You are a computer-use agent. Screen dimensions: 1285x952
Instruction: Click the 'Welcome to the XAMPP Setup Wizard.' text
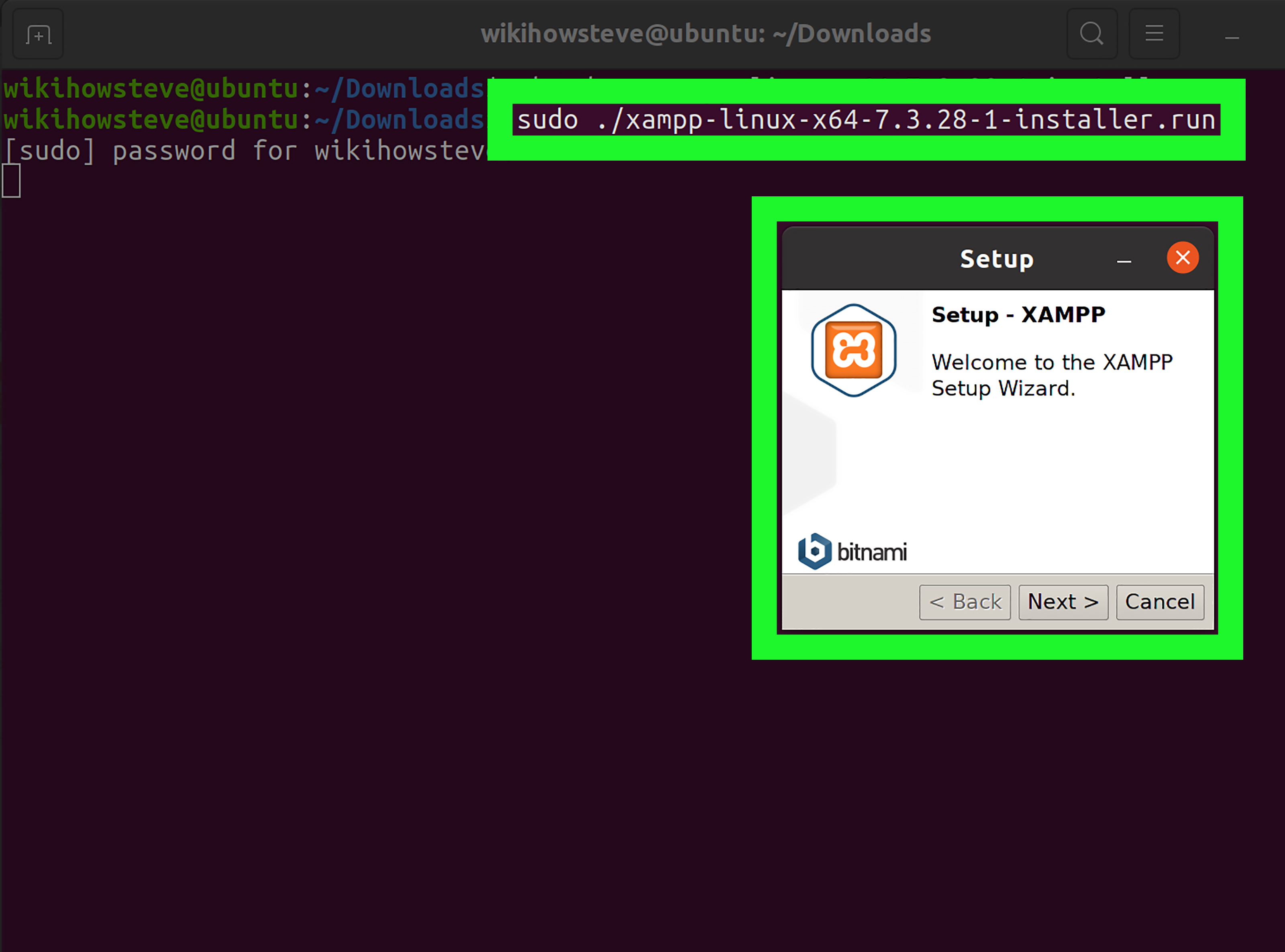coord(1052,375)
